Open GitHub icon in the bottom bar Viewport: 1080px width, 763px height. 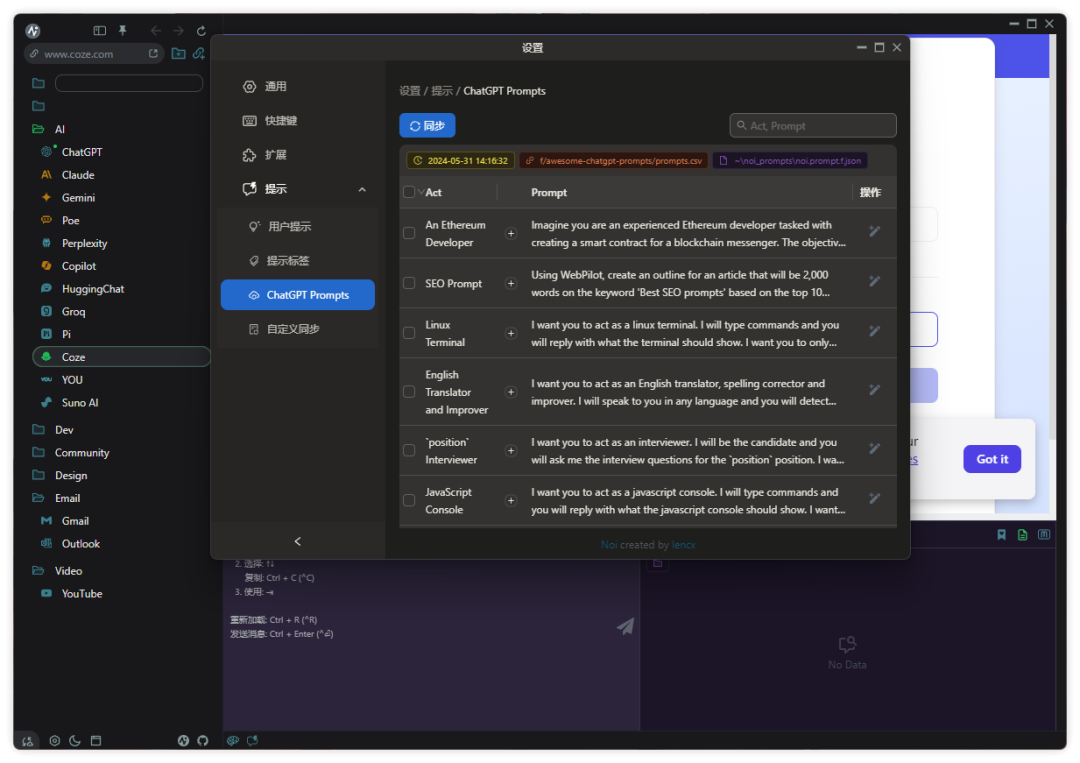pyautogui.click(x=202, y=741)
